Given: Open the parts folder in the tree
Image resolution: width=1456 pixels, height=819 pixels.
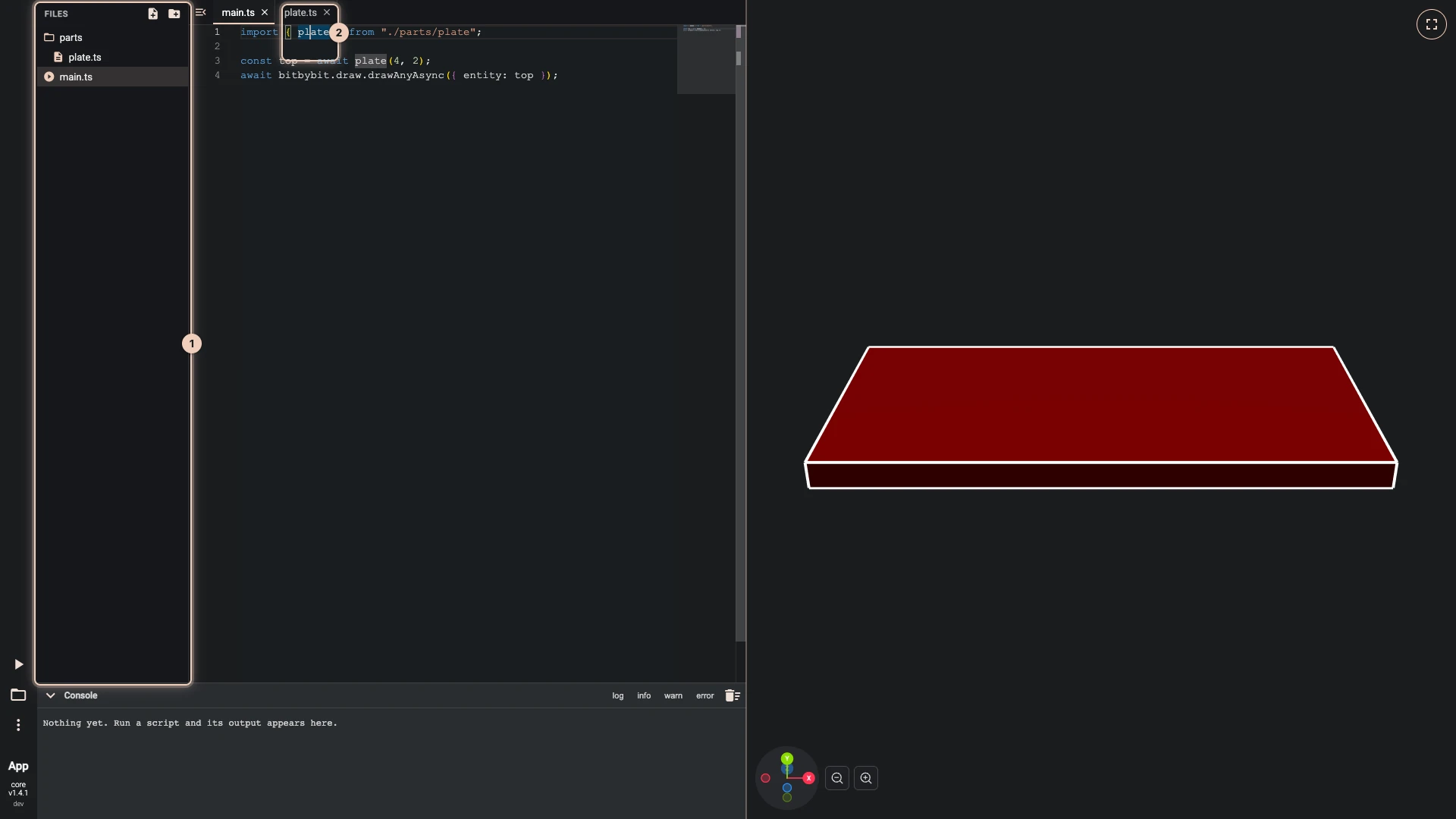Looking at the screenshot, I should click(x=112, y=37).
